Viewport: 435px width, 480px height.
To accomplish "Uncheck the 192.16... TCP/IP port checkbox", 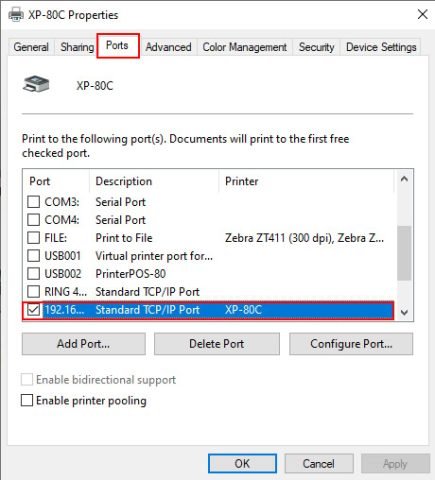I will 33,310.
